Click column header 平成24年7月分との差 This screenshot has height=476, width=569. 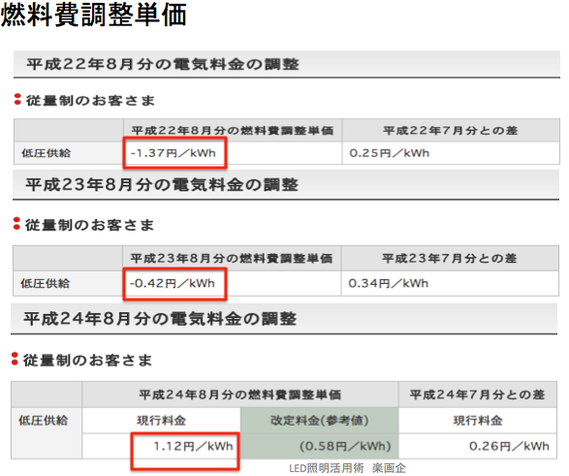pos(477,394)
